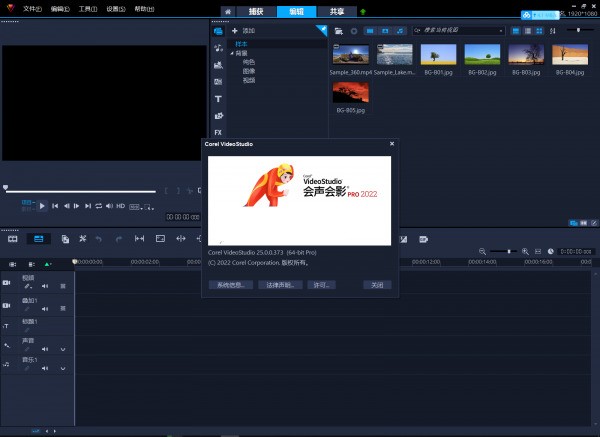Click the 系统信息 button in dialog
The height and width of the screenshot is (437, 600).
pos(229,285)
